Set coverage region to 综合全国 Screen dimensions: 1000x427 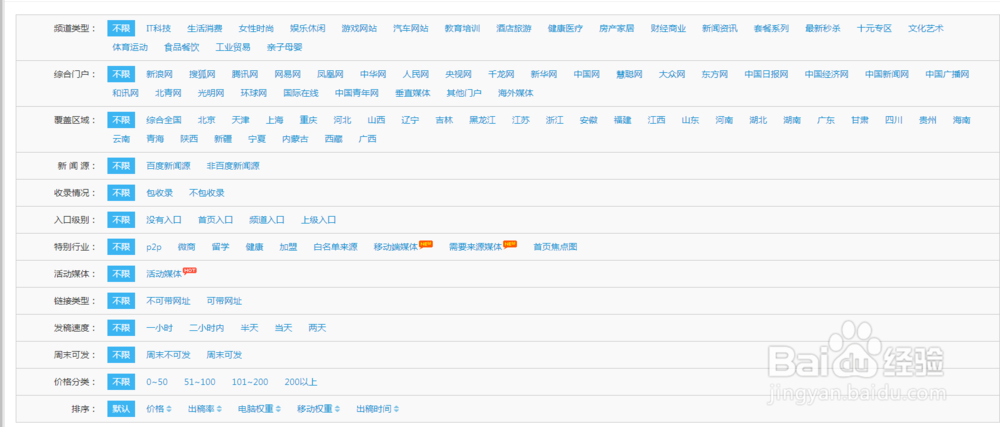164,120
